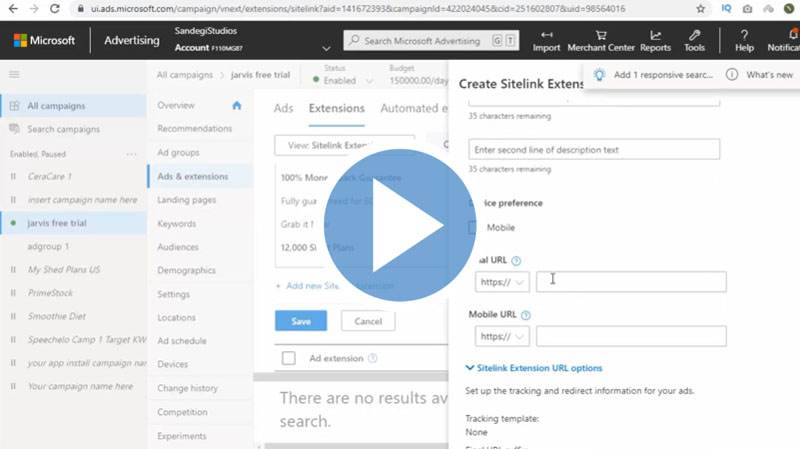Viewport: 800px width, 449px height.
Task: Select All campaigns in the sidebar
Action: point(73,106)
